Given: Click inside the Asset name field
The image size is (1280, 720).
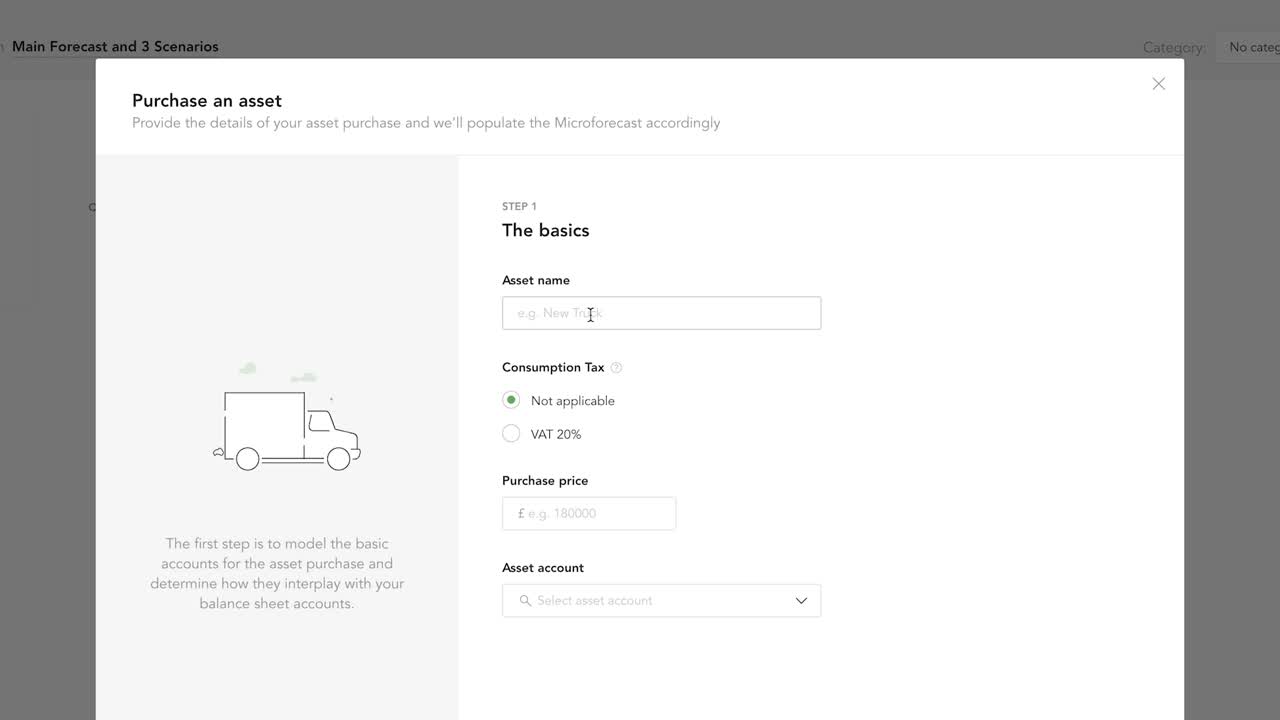Looking at the screenshot, I should click(660, 313).
